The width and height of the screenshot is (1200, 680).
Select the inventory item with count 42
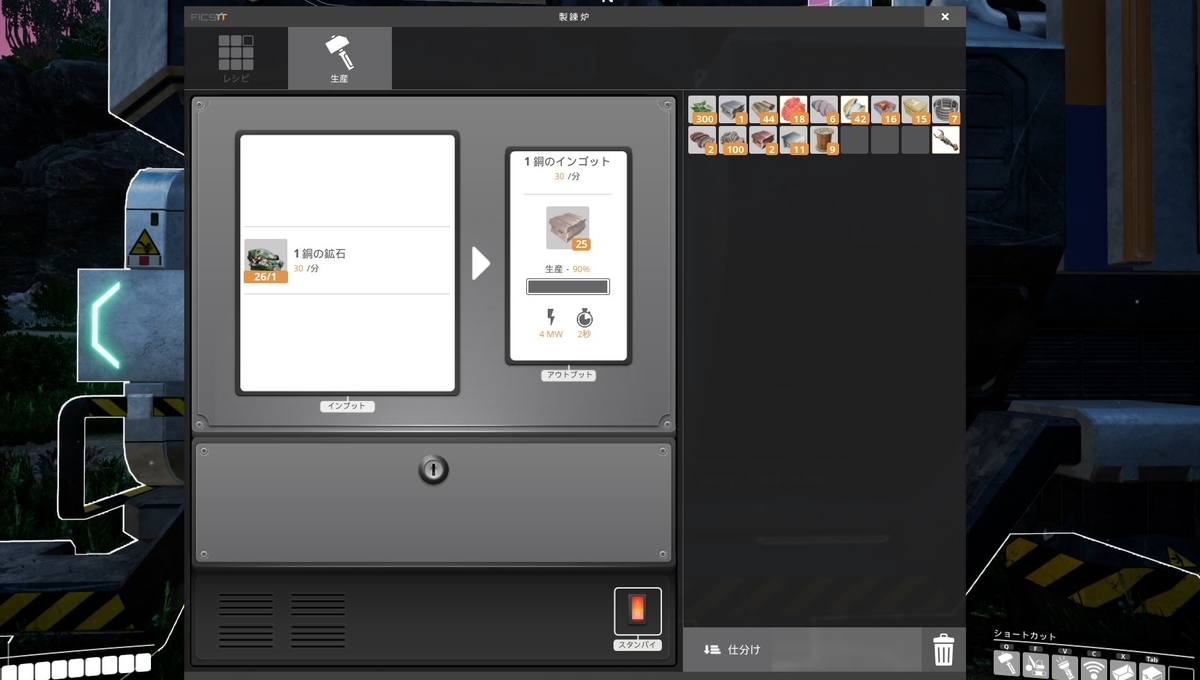(855, 110)
